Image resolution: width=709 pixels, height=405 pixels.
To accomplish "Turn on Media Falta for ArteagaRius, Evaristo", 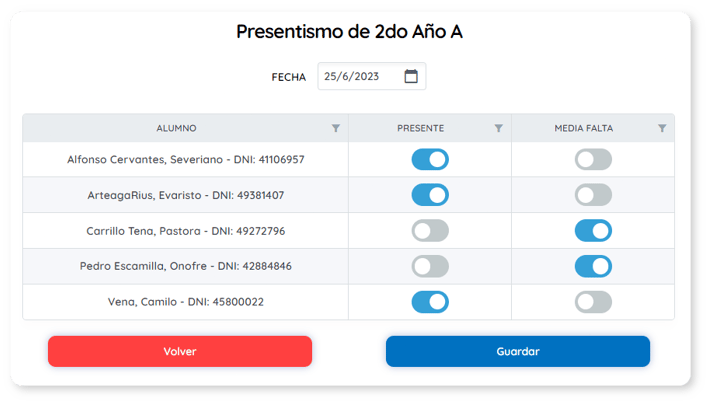I will (x=593, y=195).
